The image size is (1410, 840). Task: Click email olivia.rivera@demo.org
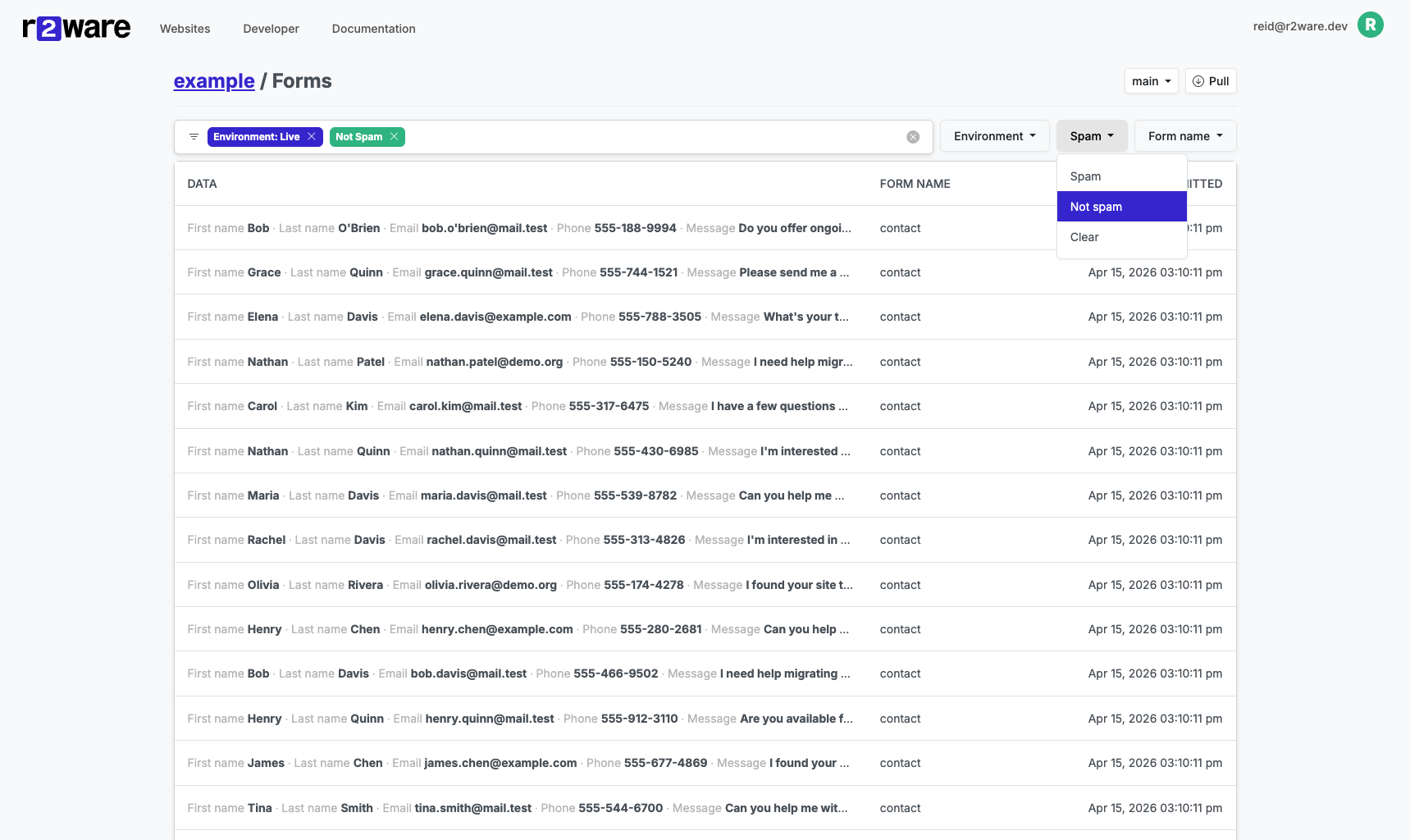pos(491,585)
